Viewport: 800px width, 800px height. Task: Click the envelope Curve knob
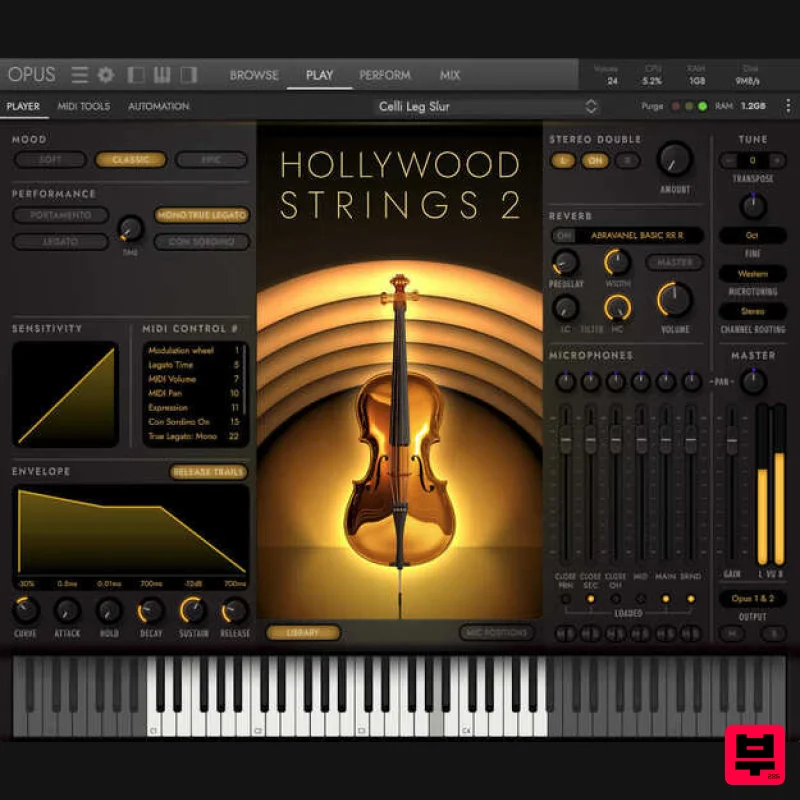(x=26, y=610)
